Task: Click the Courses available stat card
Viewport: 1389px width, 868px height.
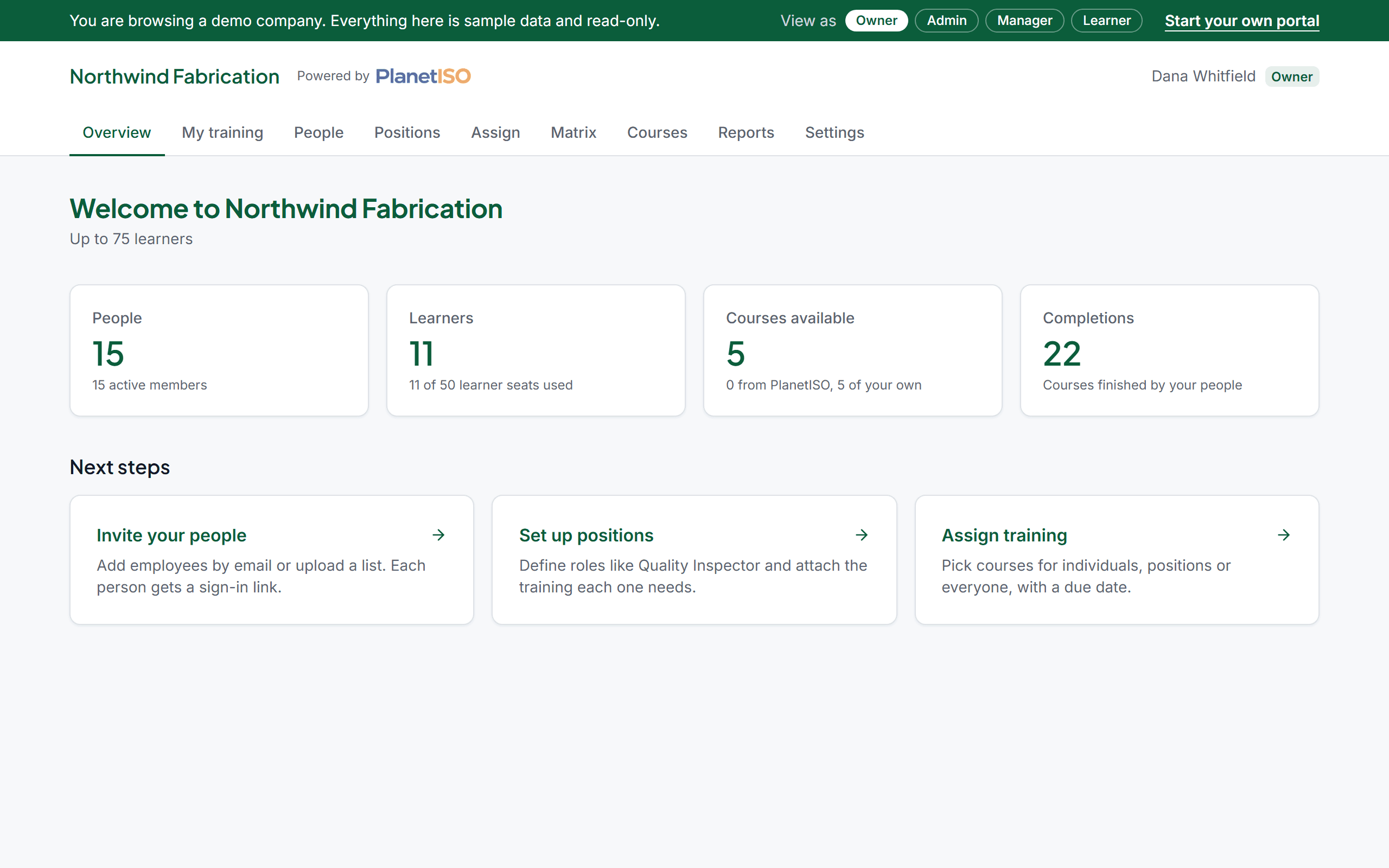Action: pyautogui.click(x=852, y=350)
